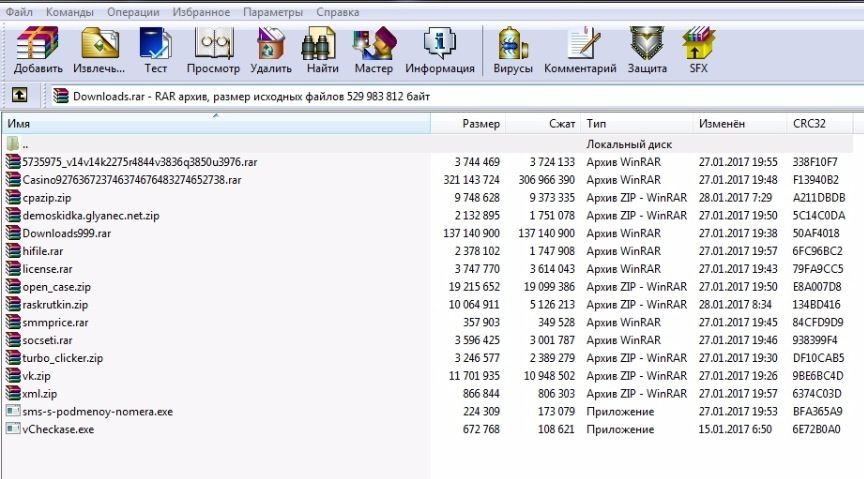Click size value 19 215 652

coord(474,287)
